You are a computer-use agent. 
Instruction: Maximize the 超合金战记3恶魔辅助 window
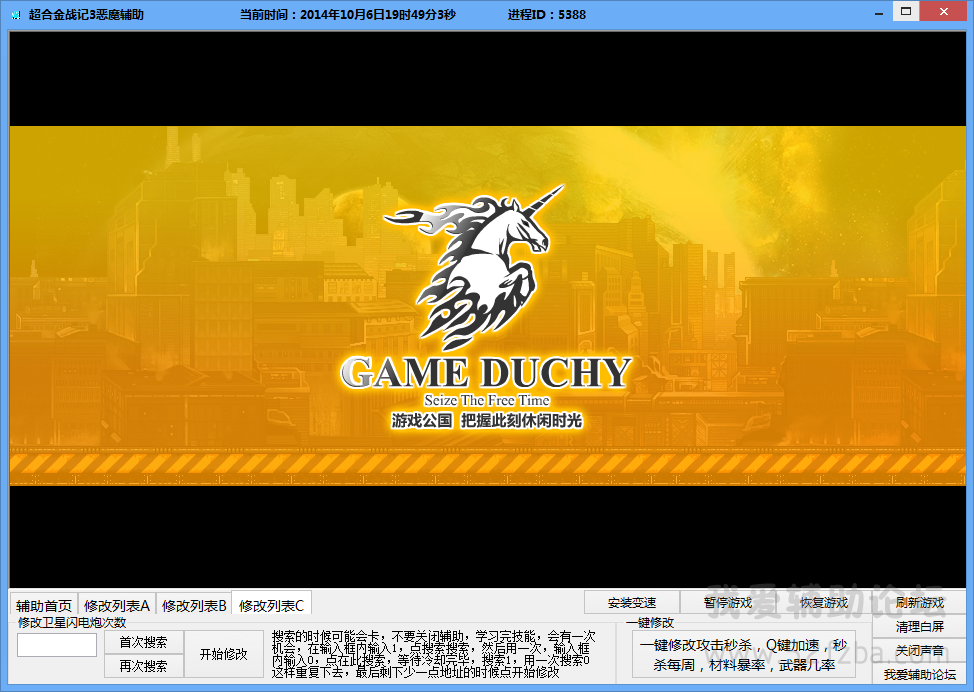coord(906,11)
